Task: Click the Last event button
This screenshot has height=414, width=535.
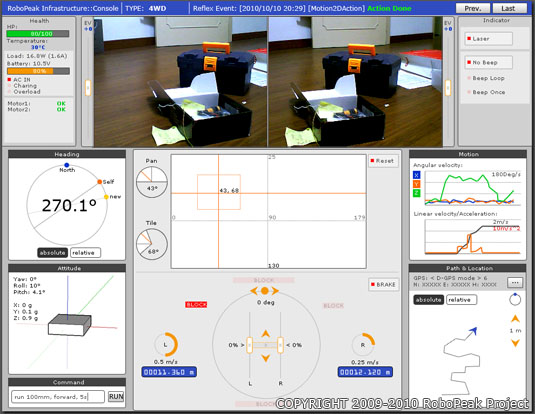Action: pos(509,8)
